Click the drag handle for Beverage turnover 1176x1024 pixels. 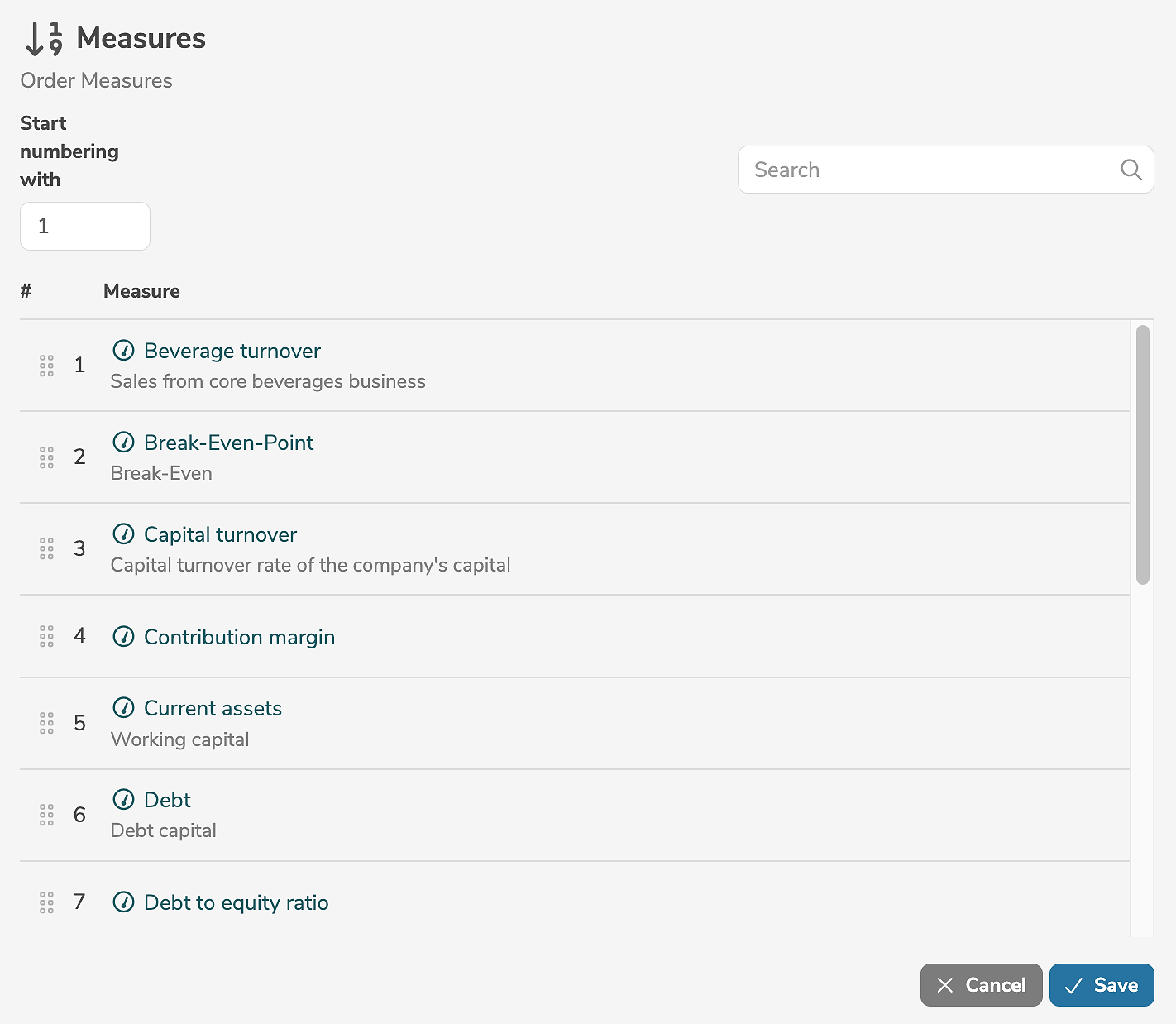[x=46, y=366]
